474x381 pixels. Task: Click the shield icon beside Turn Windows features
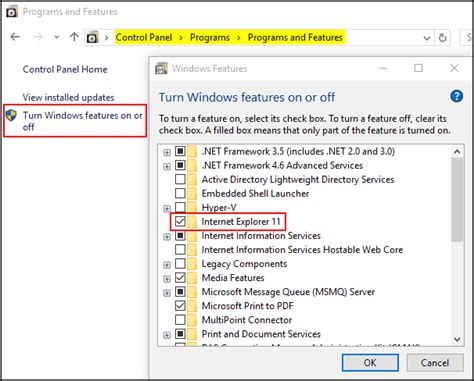[12, 115]
